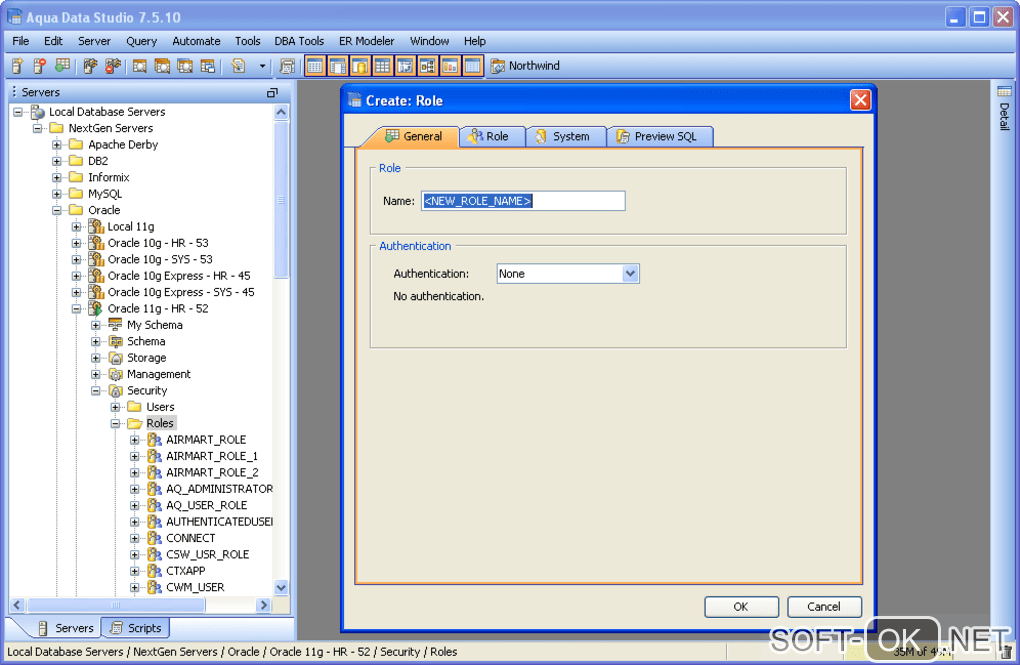Click the register server toolbar icon
The width and height of the screenshot is (1020, 665).
pyautogui.click(x=18, y=66)
